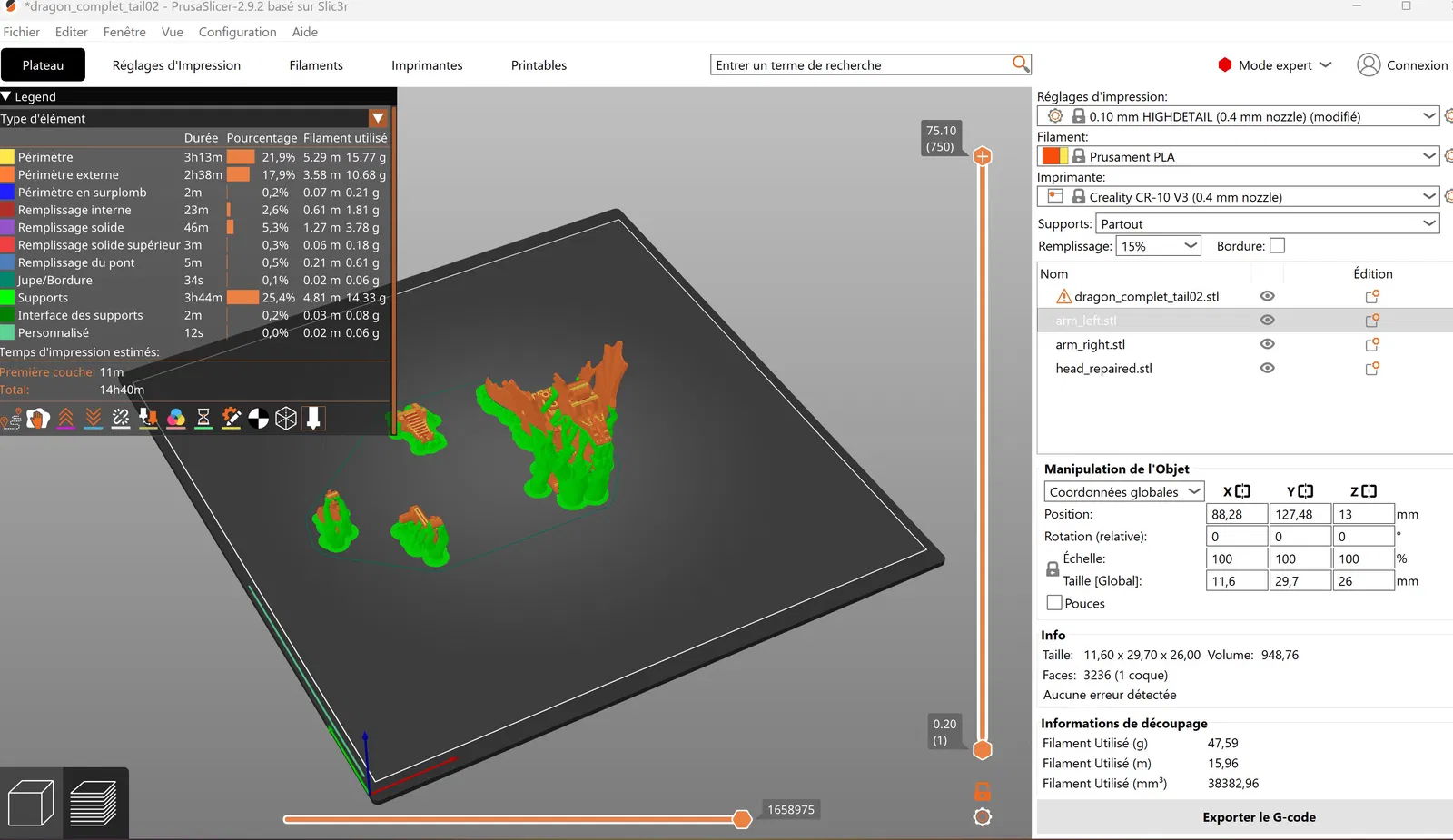
Task: Open edit settings for arm_right.stl
Action: tap(1372, 344)
